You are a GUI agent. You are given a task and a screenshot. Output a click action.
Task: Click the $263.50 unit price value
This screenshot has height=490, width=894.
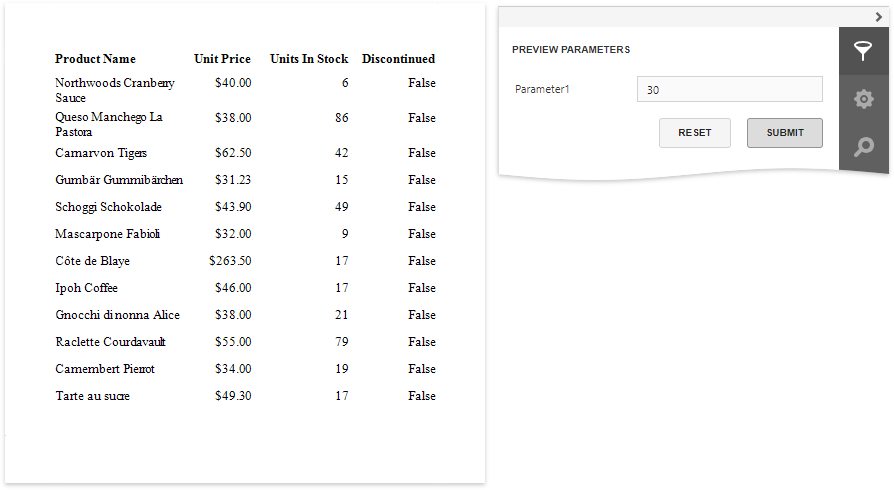[230, 261]
